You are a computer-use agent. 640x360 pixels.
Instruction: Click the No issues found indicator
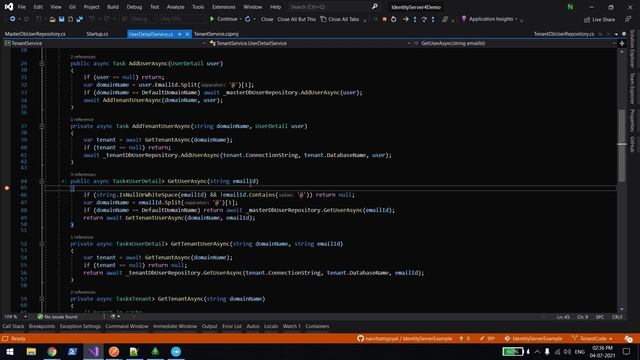(x=57, y=317)
